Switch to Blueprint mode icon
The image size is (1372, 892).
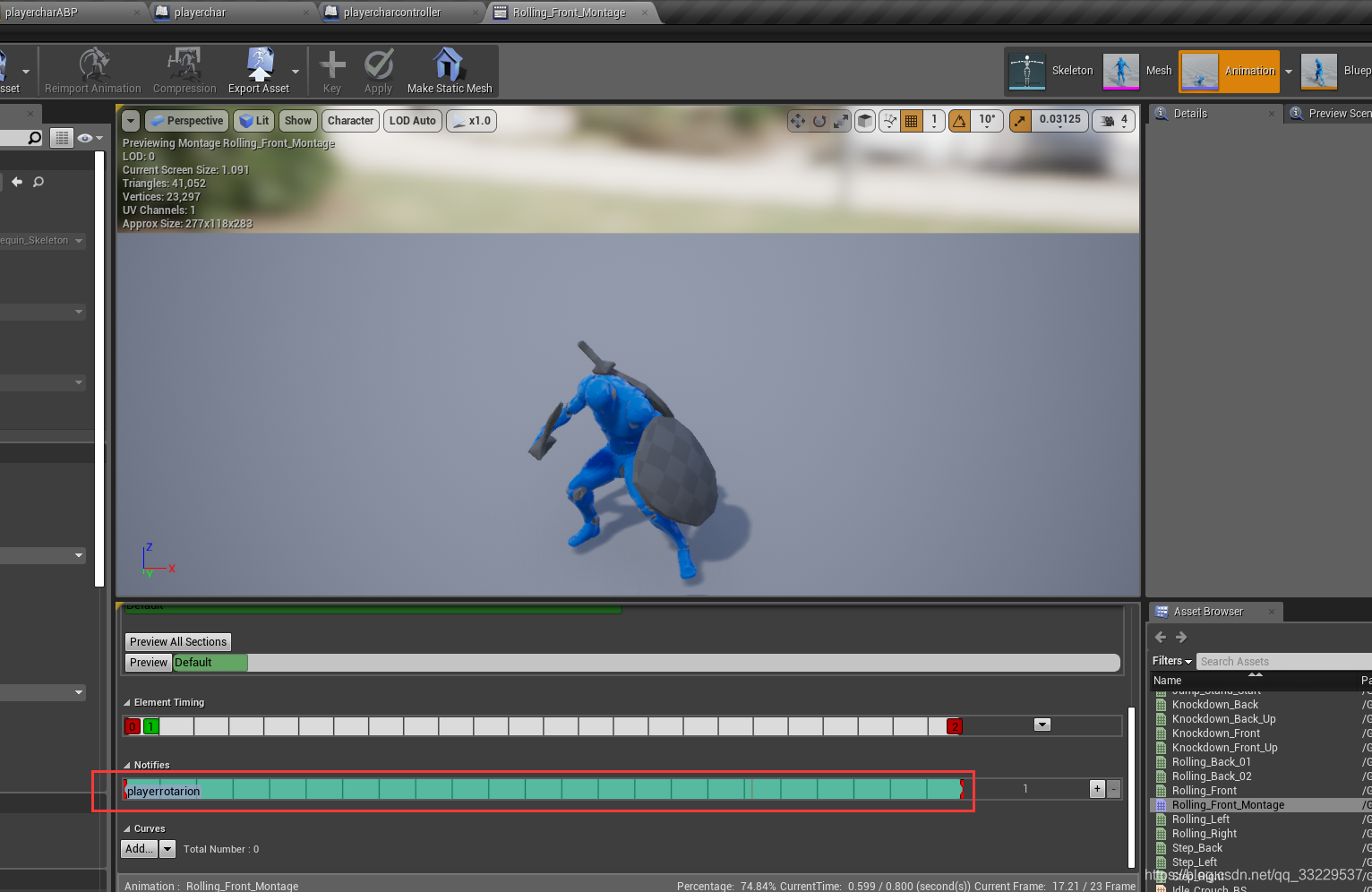point(1319,71)
